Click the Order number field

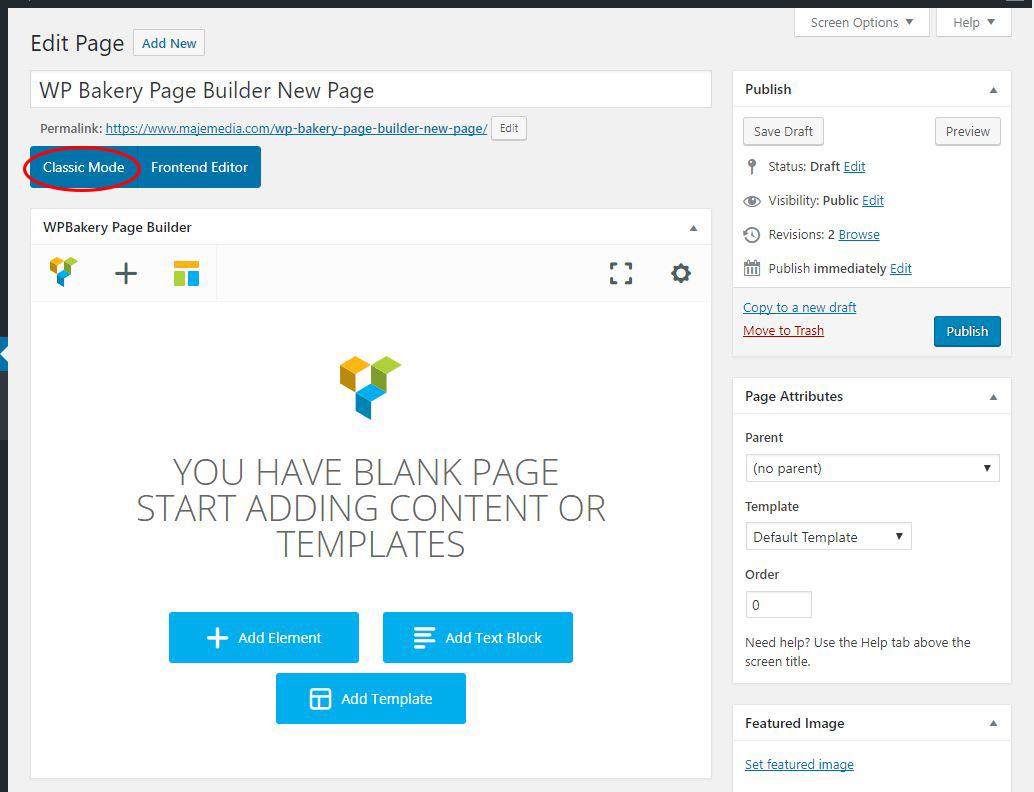[x=778, y=605]
